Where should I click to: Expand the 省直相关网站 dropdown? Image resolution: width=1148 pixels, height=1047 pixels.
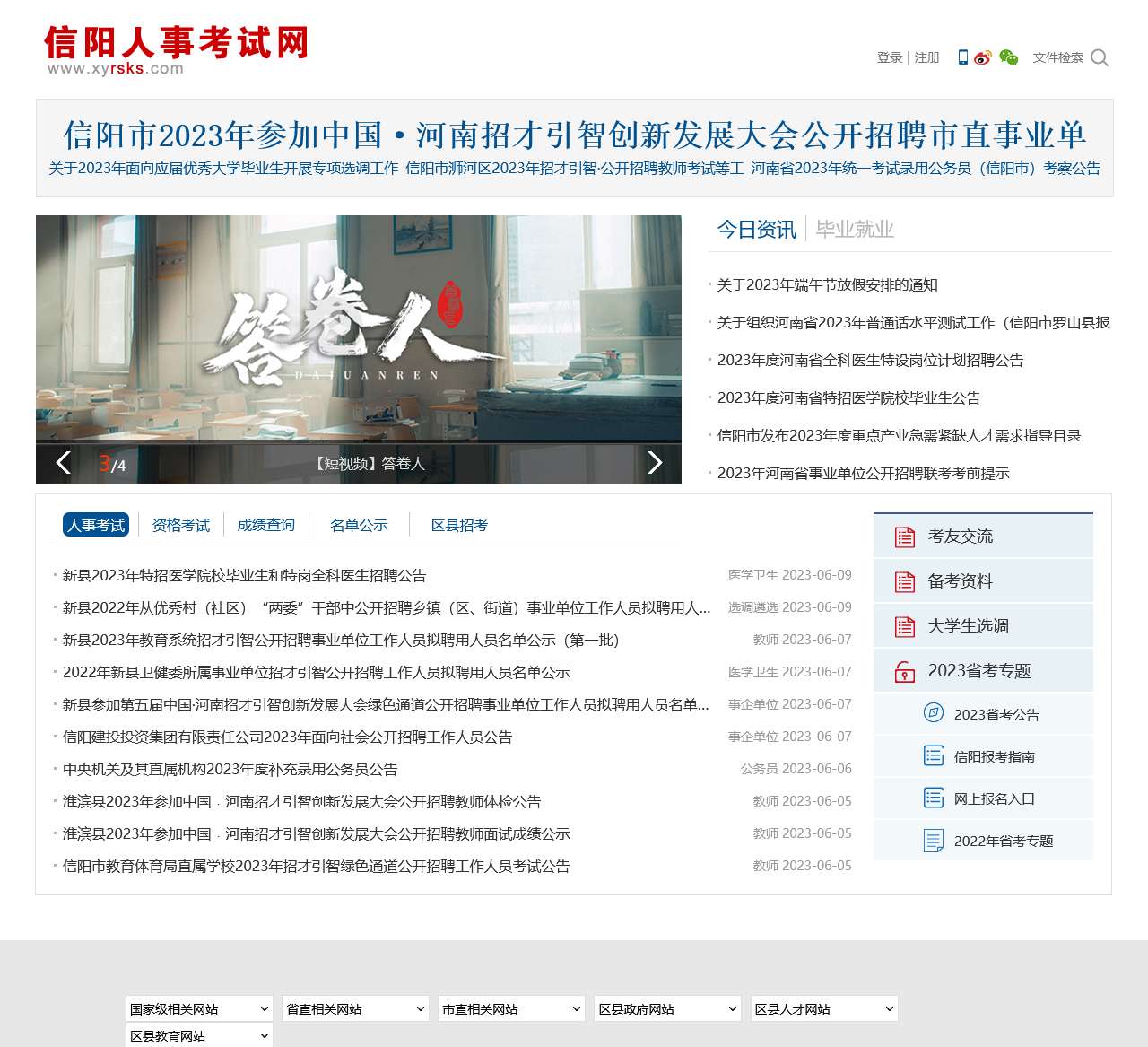355,1008
